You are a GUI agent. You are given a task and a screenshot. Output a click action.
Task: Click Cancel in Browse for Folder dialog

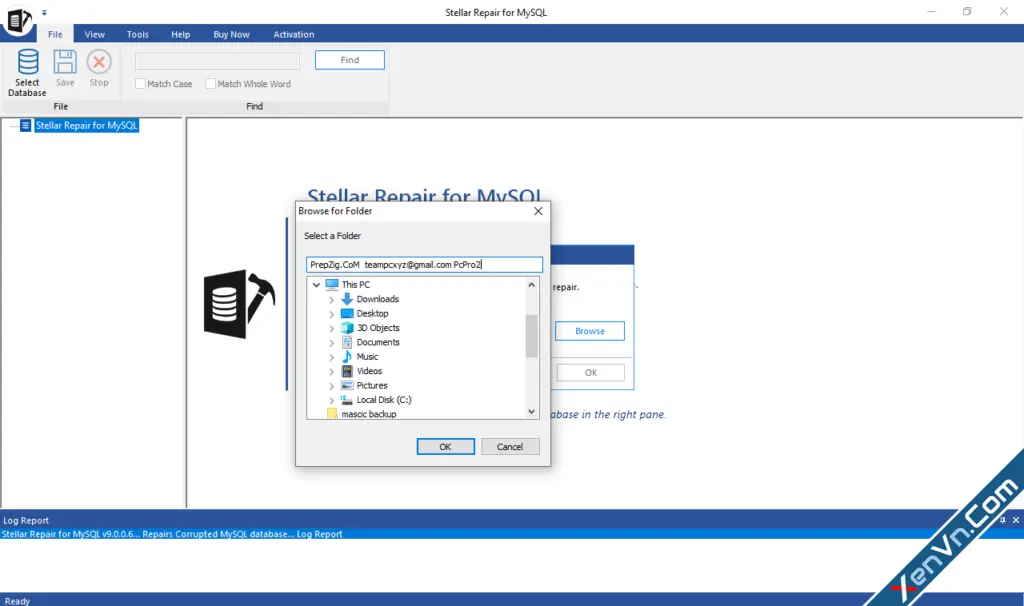(x=509, y=447)
